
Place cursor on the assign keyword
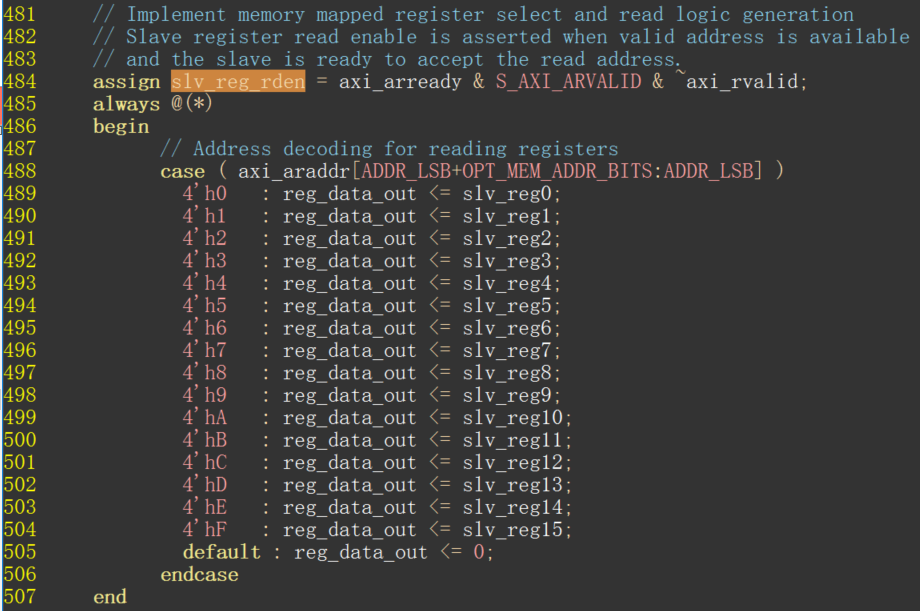tap(126, 82)
